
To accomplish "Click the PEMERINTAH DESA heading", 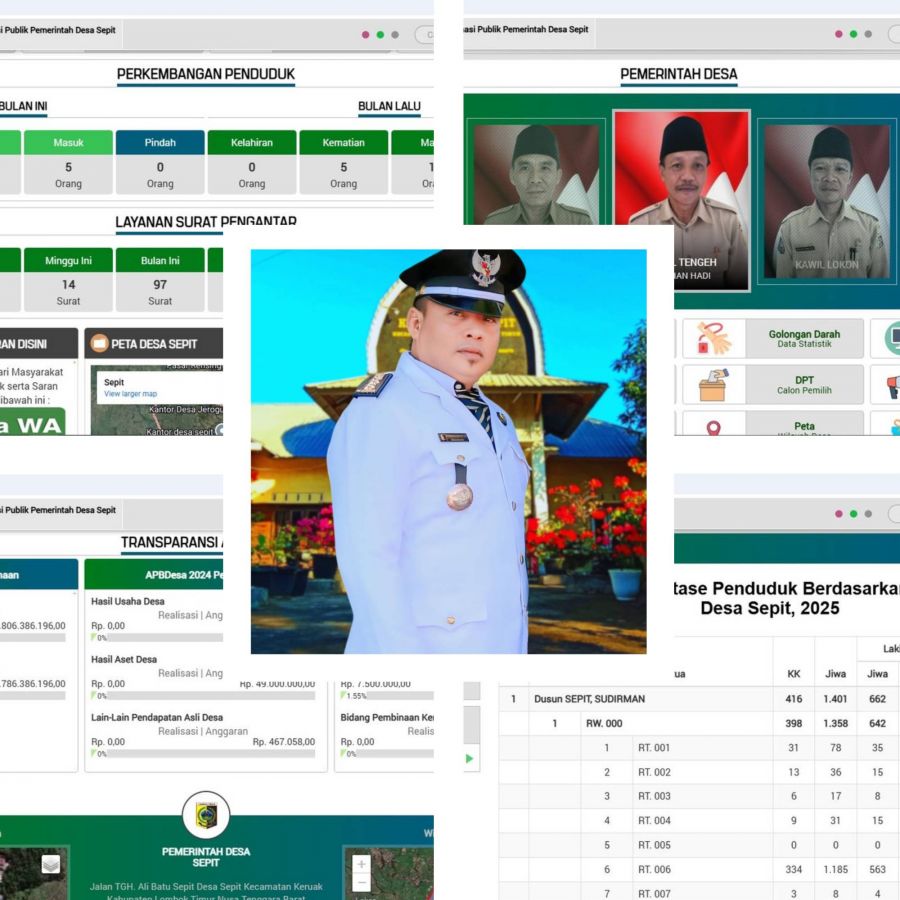I will click(x=678, y=74).
